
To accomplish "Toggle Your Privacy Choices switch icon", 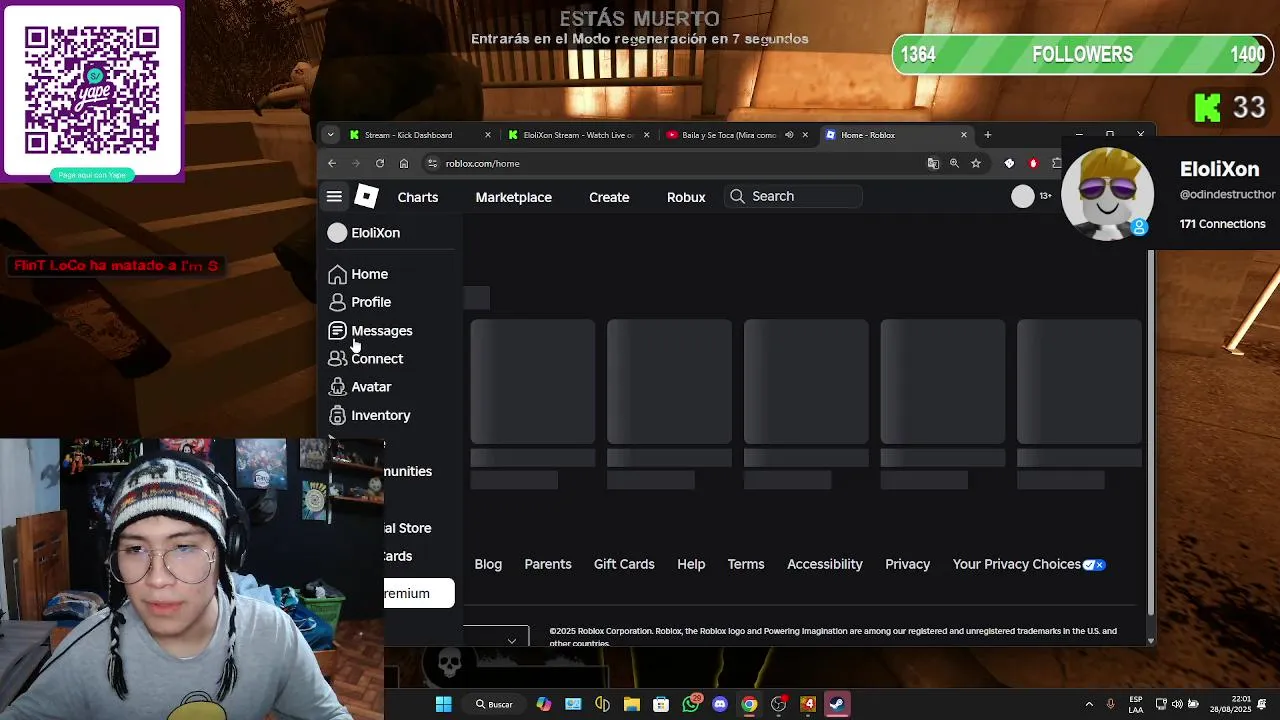I will tap(1094, 564).
